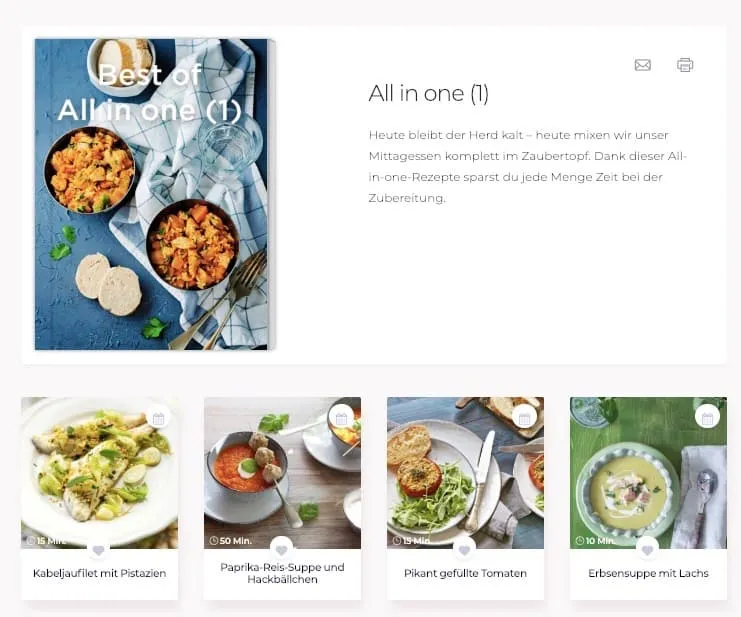This screenshot has height=617, width=741.
Task: Open the stuffed tomatoes recipe image
Action: (x=465, y=472)
